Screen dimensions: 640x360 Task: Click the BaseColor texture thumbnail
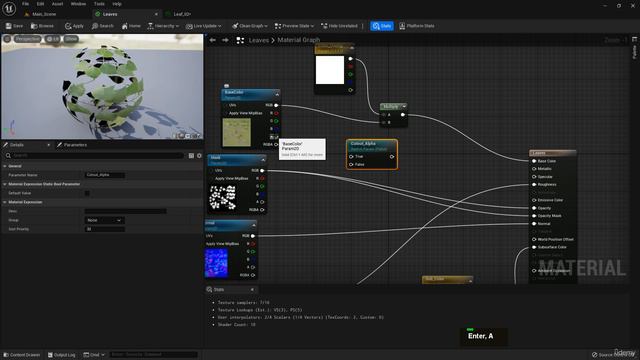pyautogui.click(x=237, y=132)
